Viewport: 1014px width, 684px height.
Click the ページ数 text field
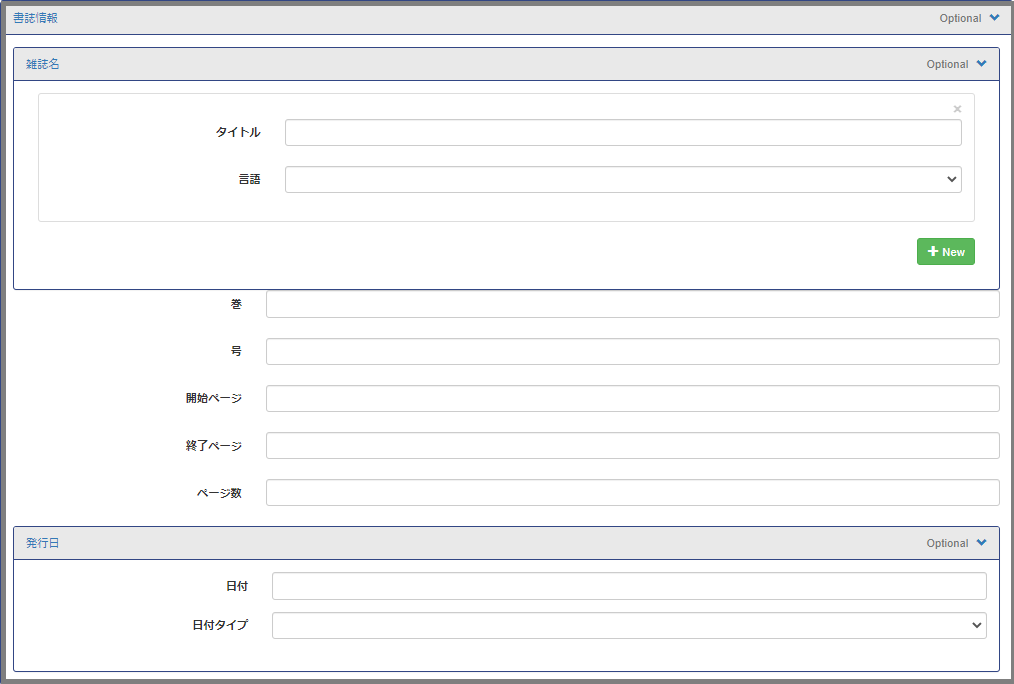click(x=632, y=493)
